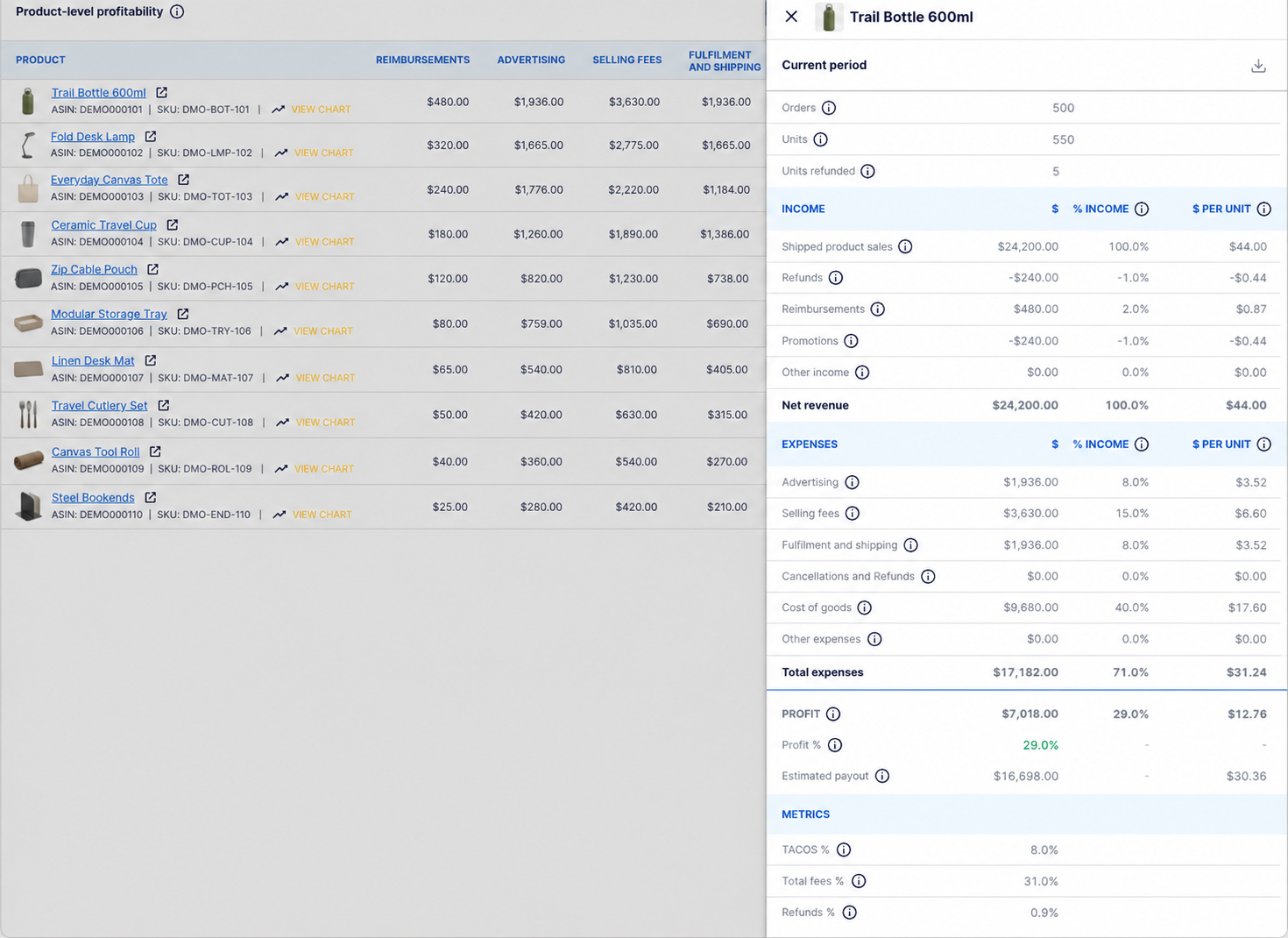Open the Linen Desk Mat product link
This screenshot has height=938, width=1288.
pyautogui.click(x=93, y=360)
